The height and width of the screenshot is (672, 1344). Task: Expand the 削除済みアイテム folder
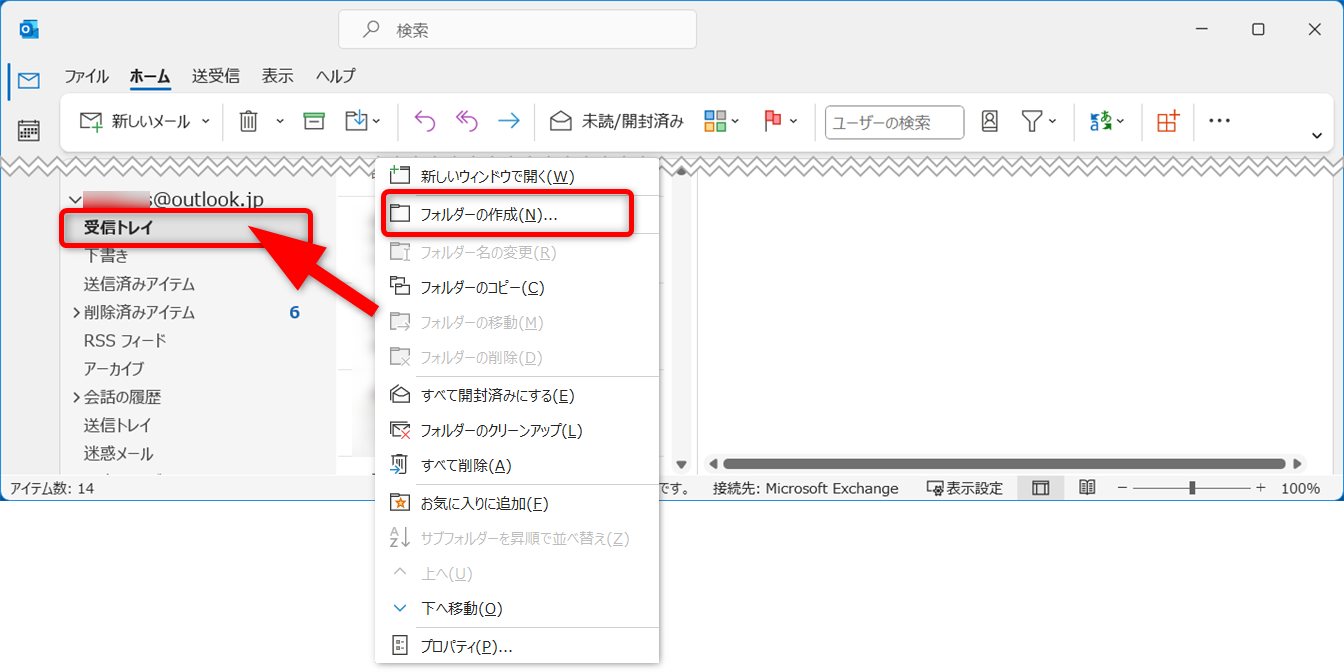click(x=76, y=313)
